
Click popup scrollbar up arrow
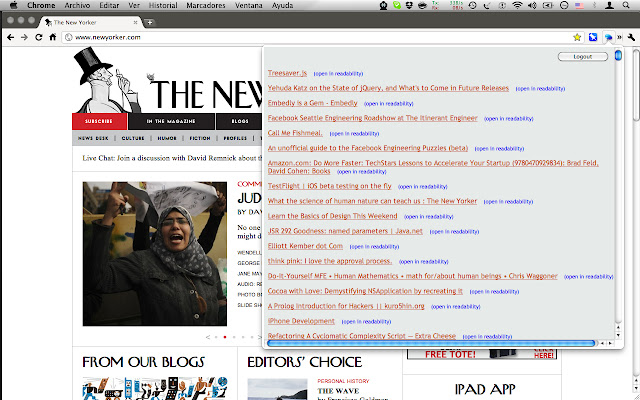coord(618,328)
